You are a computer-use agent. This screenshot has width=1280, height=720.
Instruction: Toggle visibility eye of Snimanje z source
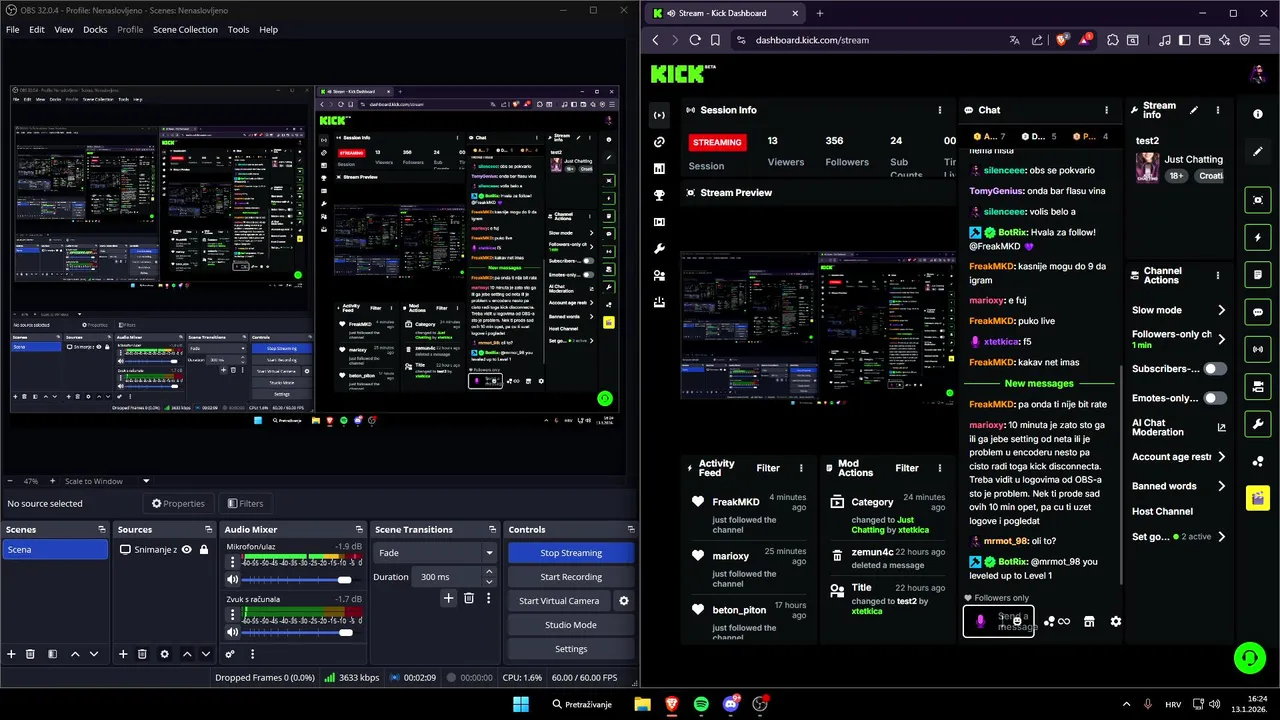[x=186, y=550]
